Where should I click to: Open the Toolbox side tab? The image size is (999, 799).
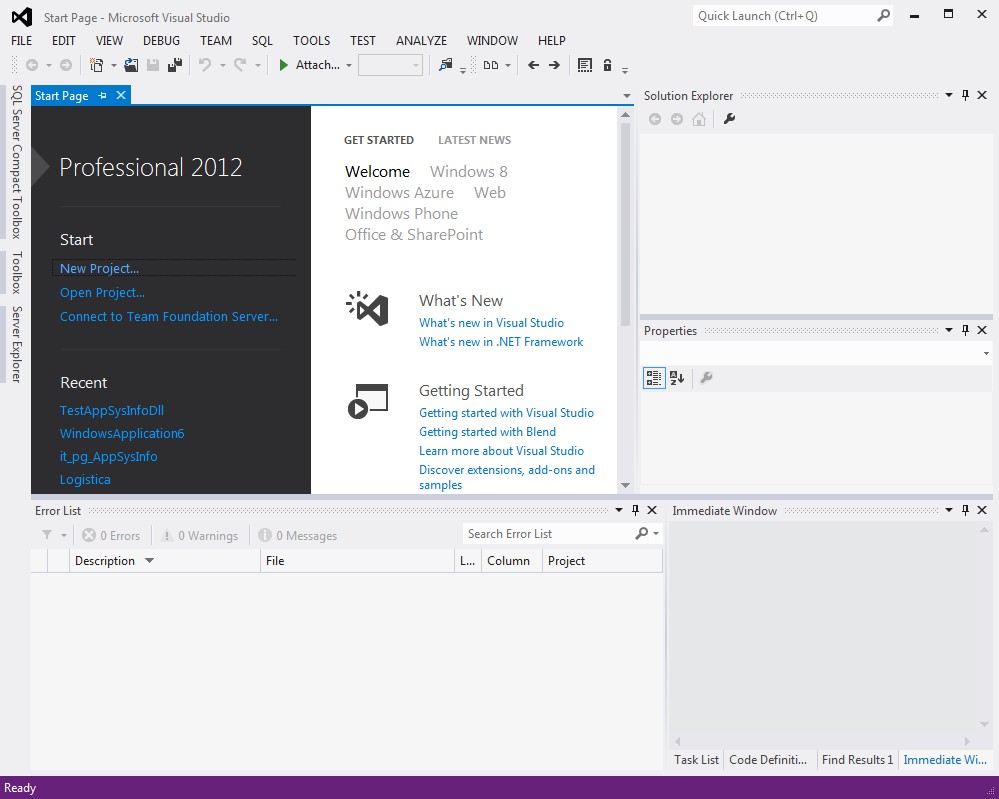coord(17,272)
